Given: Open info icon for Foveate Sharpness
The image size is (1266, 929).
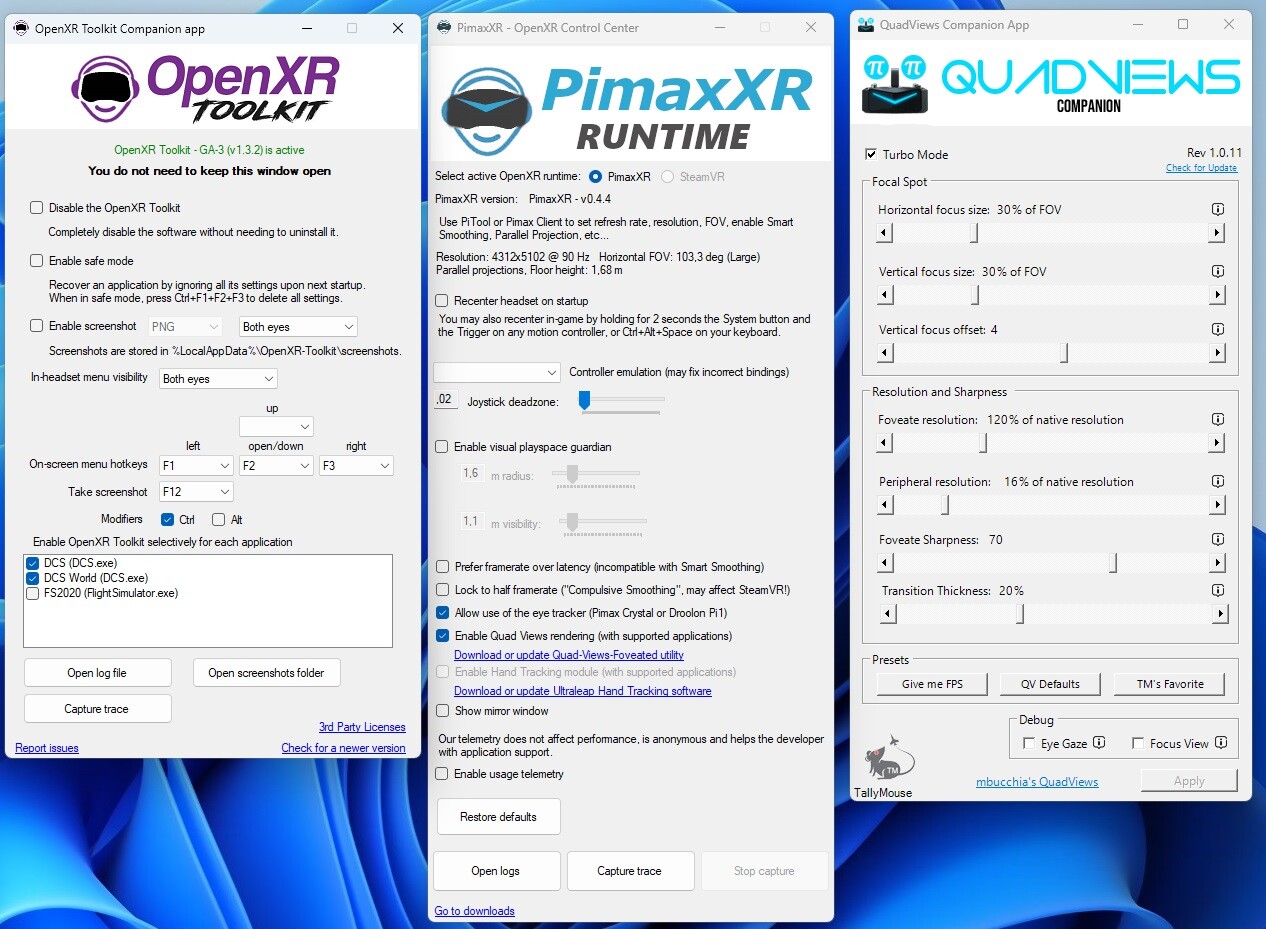Looking at the screenshot, I should (1217, 540).
